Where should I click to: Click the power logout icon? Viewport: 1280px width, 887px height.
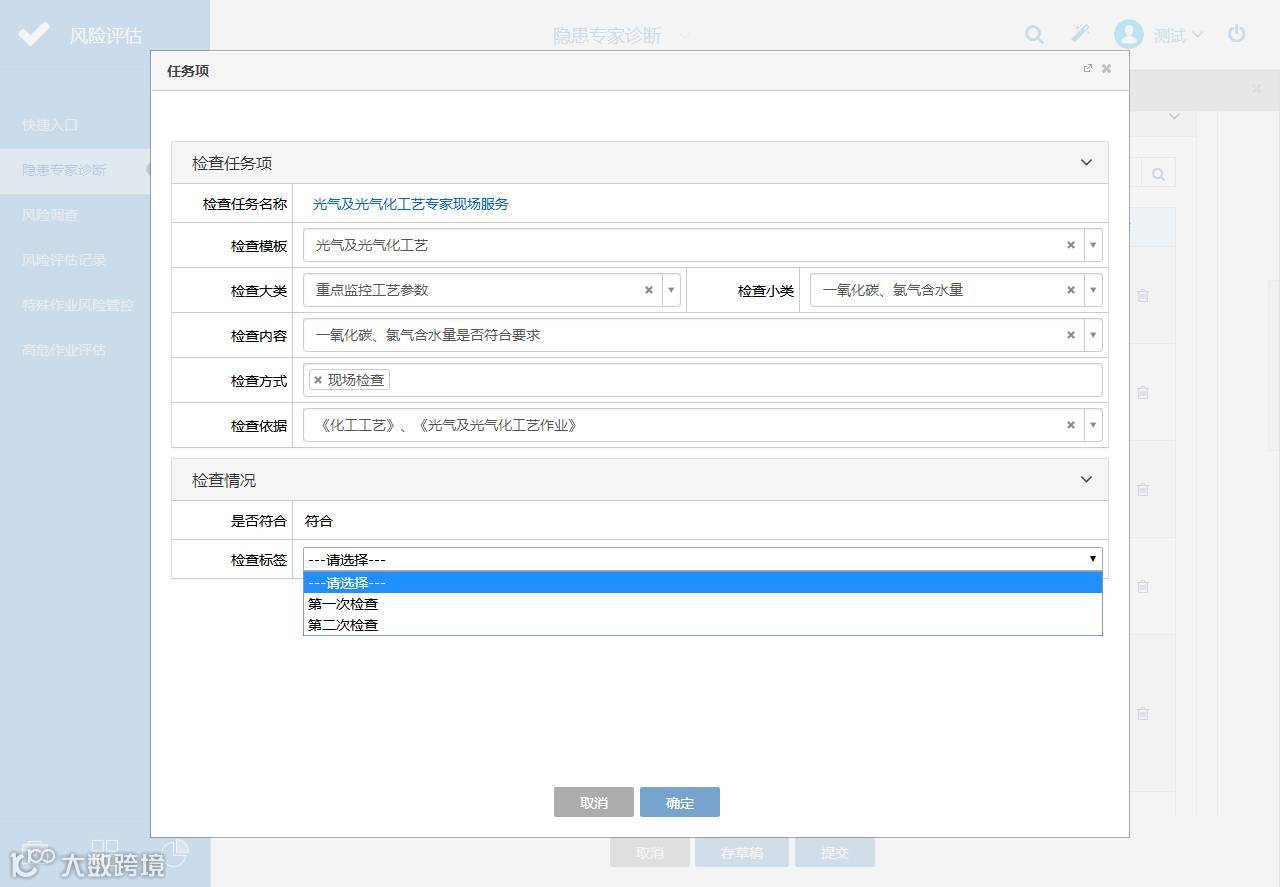click(1237, 34)
